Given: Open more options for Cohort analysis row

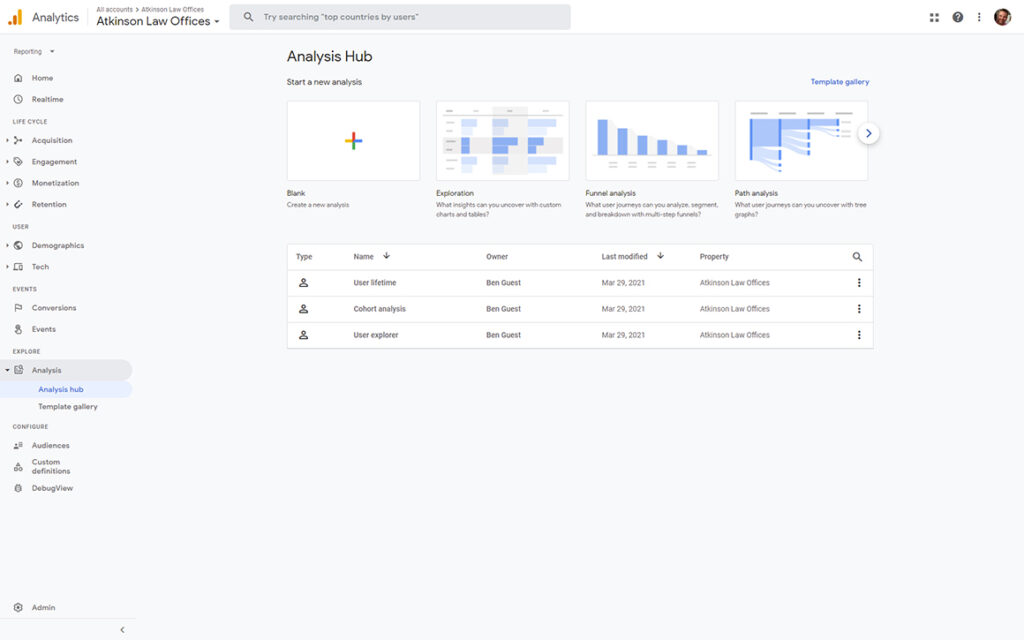Looking at the screenshot, I should tap(859, 309).
